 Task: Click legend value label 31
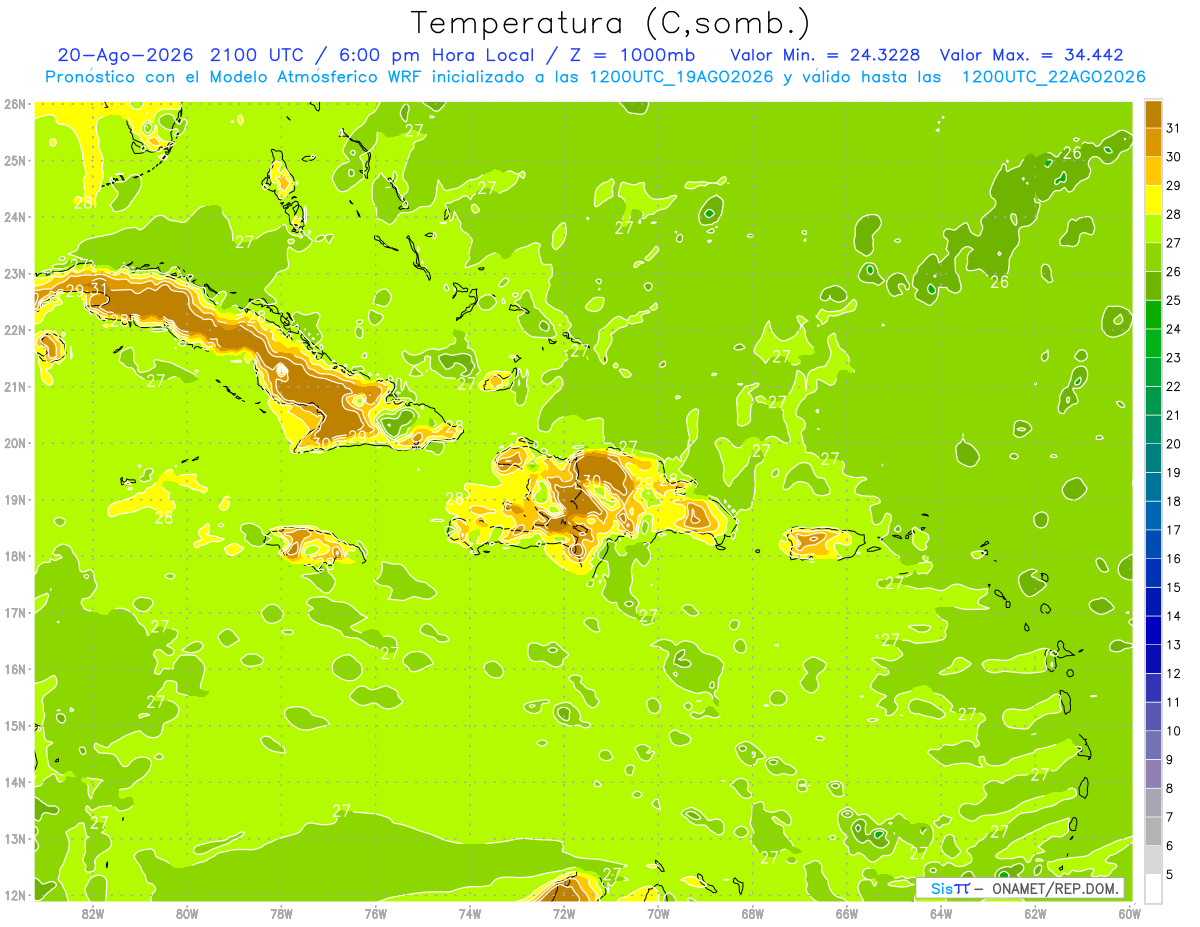pos(1174,129)
